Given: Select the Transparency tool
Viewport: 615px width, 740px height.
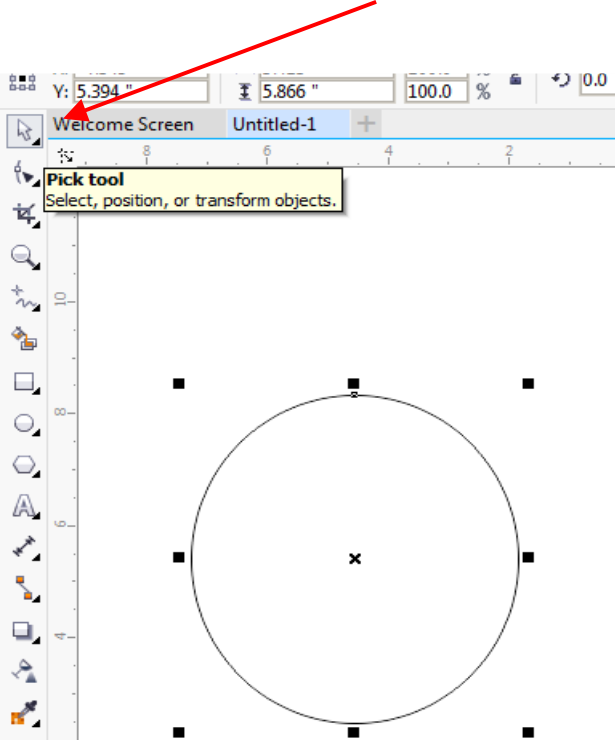Looking at the screenshot, I should pos(25,671).
